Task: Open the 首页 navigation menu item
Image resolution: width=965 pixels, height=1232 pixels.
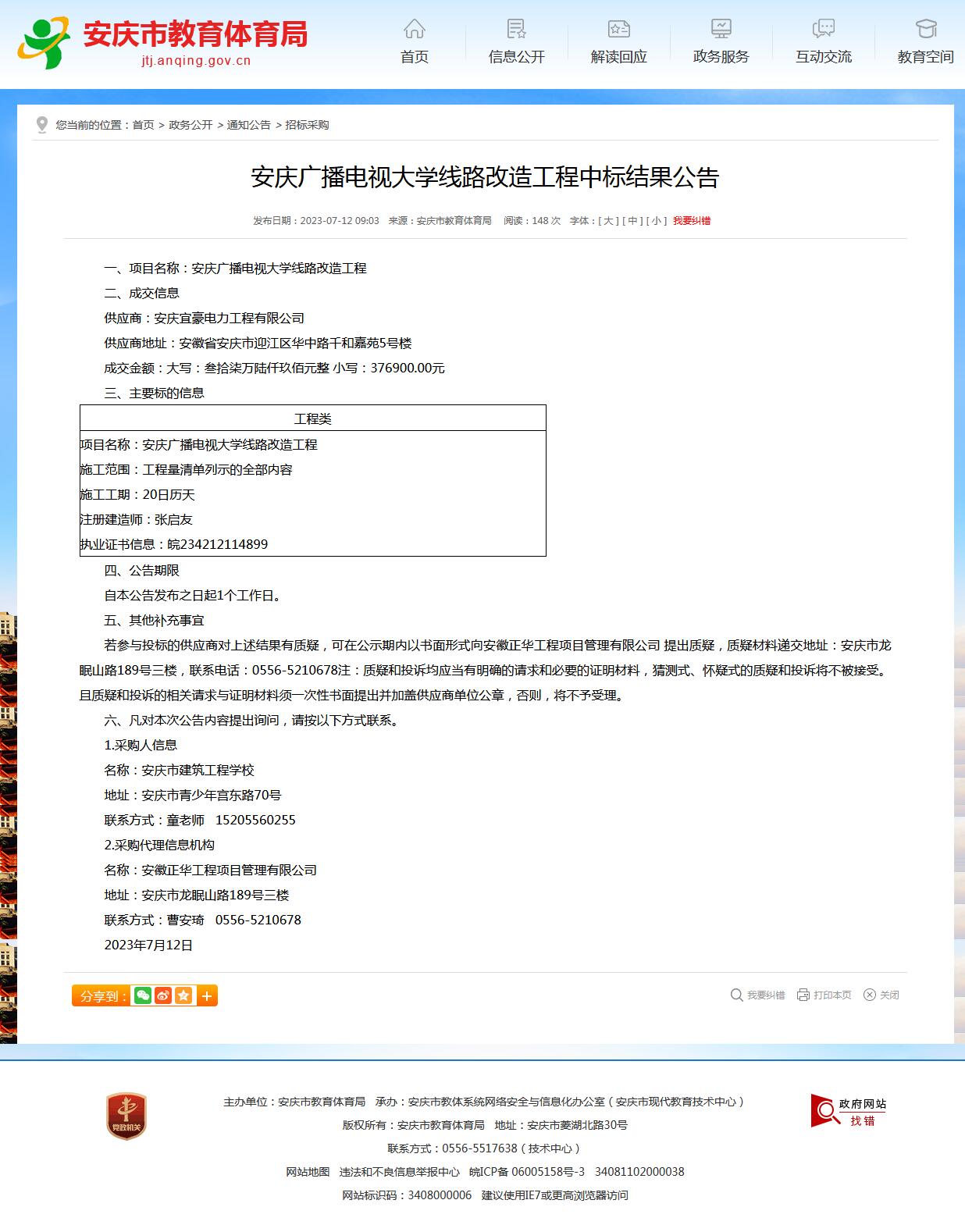Action: [414, 42]
